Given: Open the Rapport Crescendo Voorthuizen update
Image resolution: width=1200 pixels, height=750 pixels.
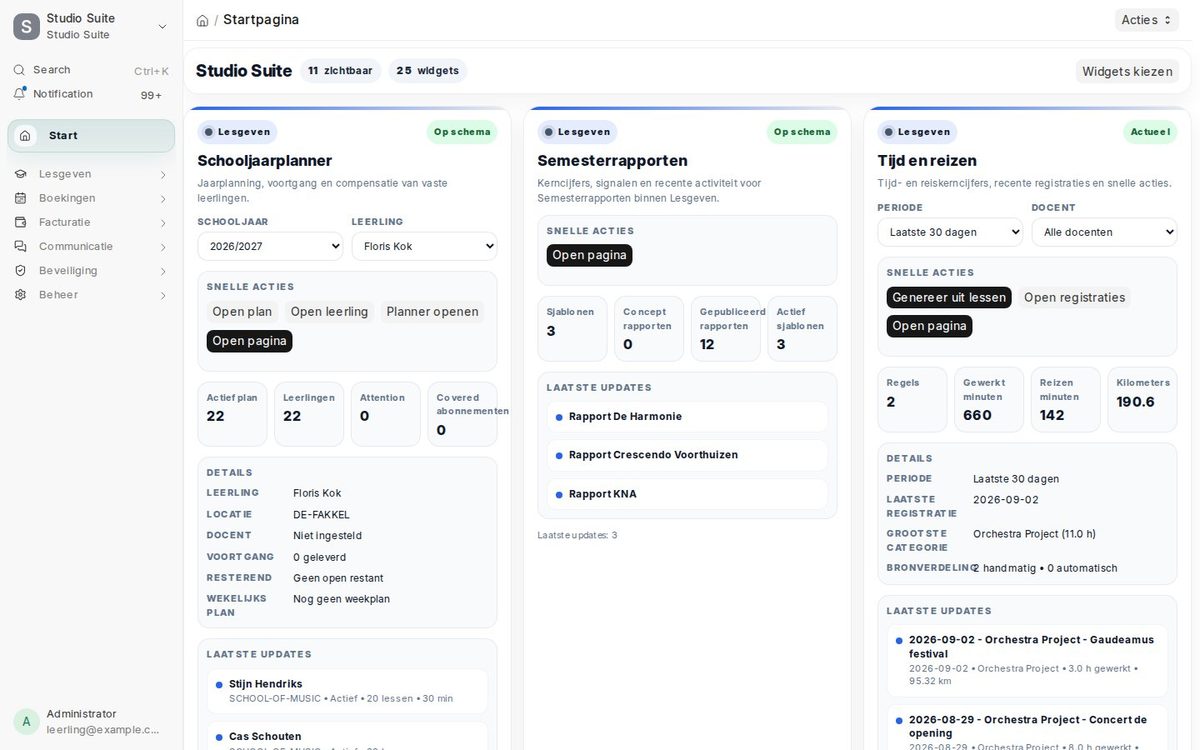Looking at the screenshot, I should click(687, 455).
